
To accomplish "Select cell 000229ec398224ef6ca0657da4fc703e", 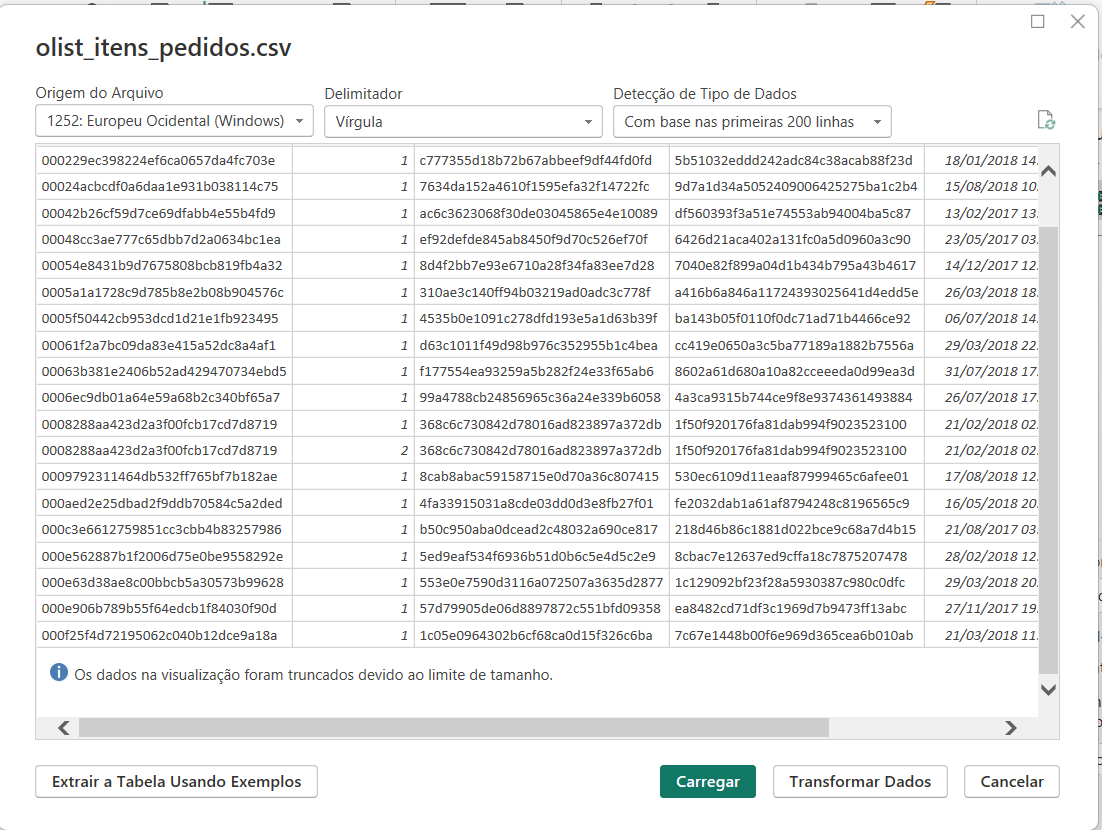I will (164, 160).
